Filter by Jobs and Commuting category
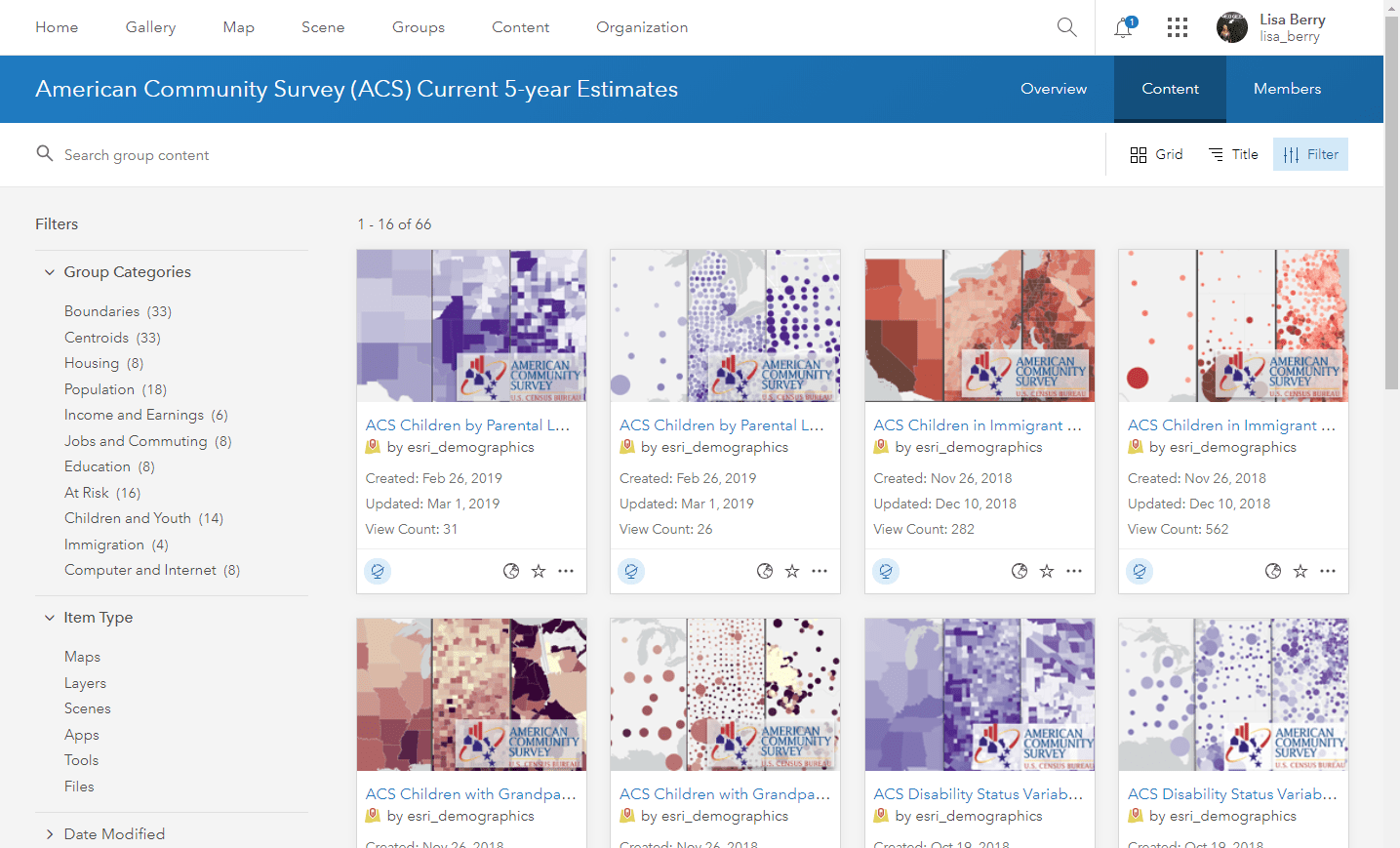The image size is (1400, 848). 148,441
